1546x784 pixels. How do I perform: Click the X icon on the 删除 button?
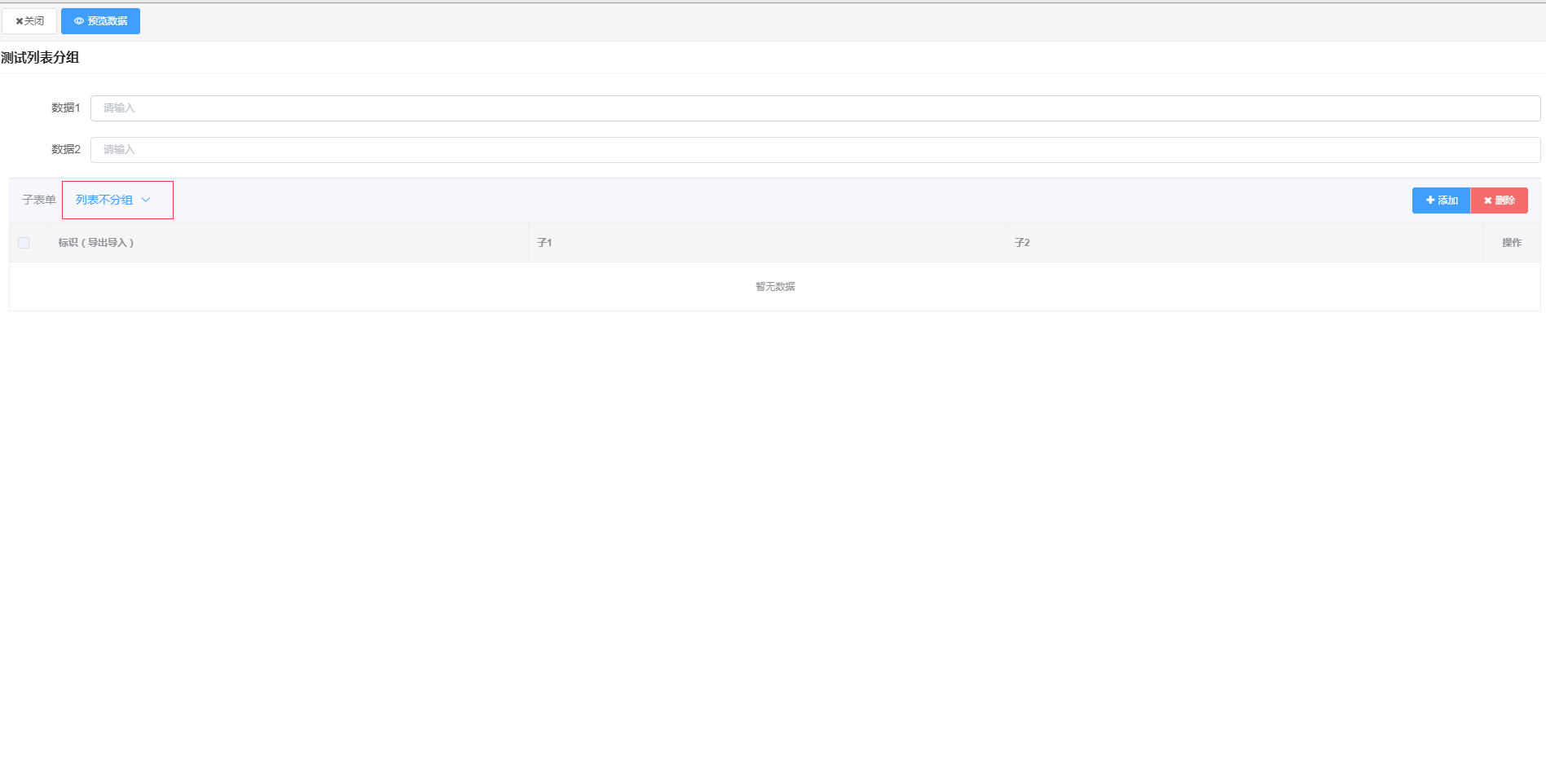tap(1487, 200)
